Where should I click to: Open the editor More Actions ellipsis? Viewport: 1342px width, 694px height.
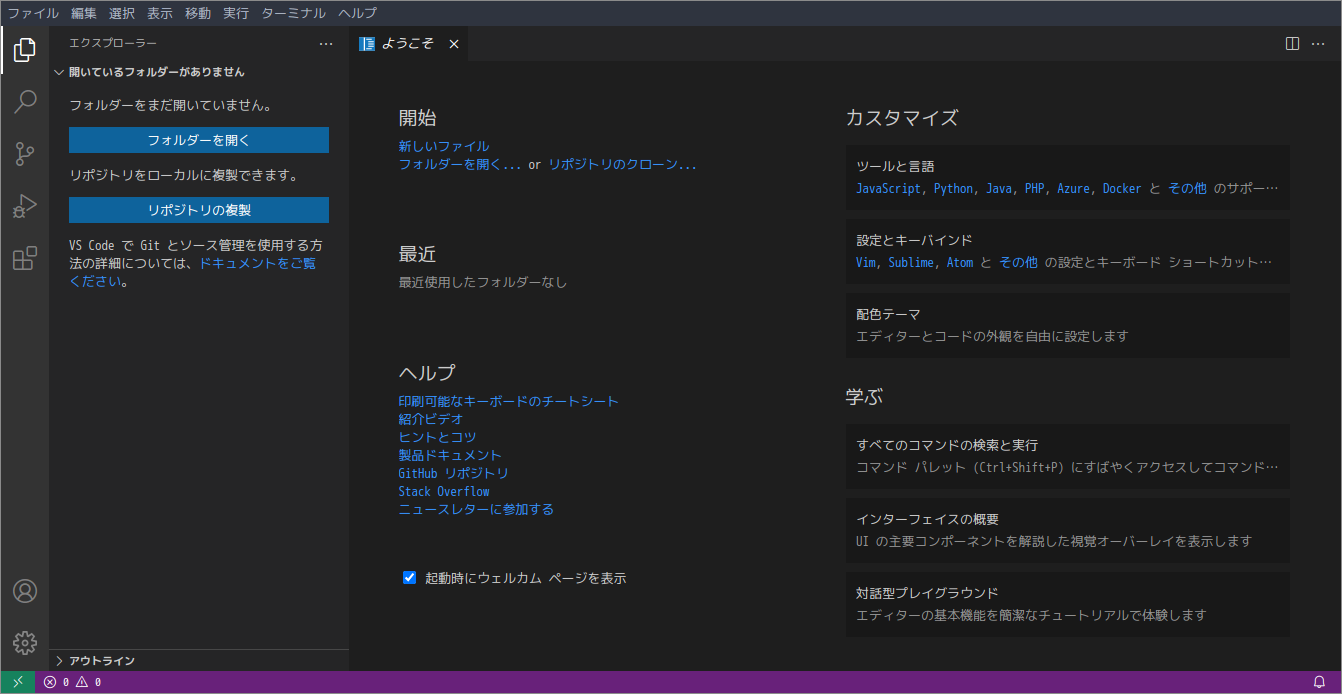point(1317,44)
